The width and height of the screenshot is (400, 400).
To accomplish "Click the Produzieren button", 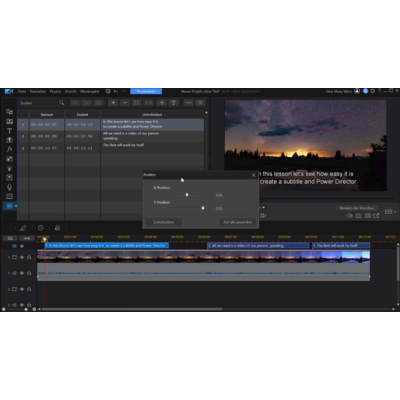I will [146, 91].
